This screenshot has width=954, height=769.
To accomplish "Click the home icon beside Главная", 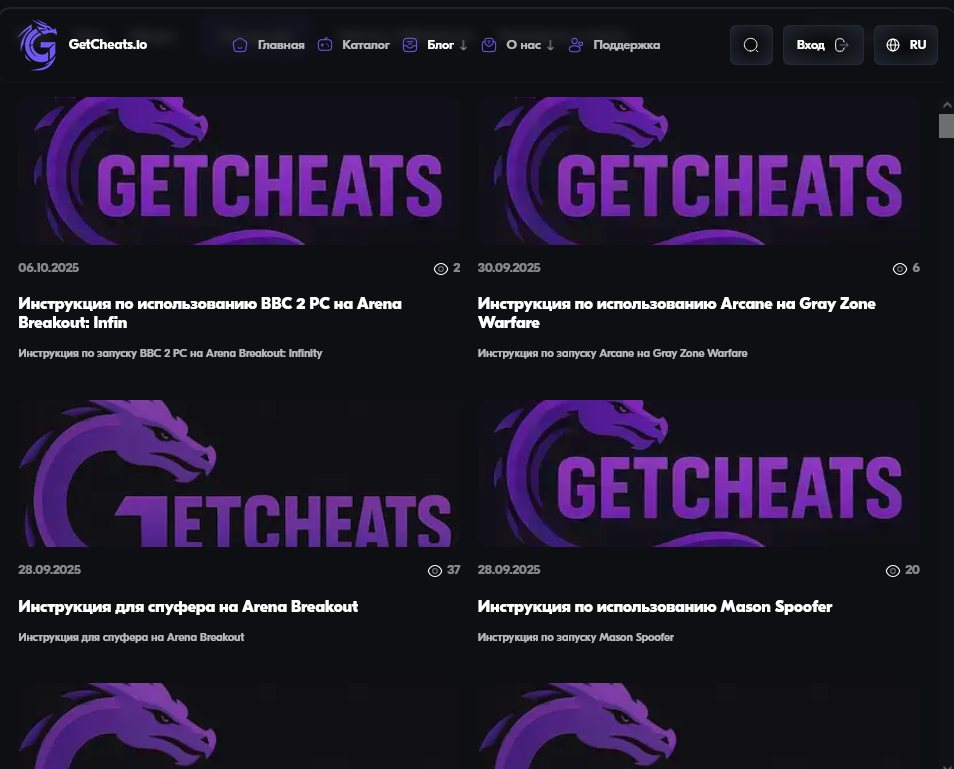I will (x=240, y=45).
